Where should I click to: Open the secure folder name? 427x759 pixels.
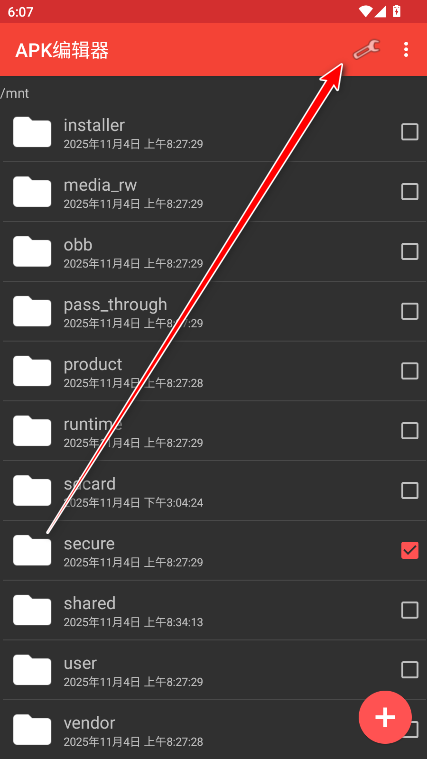coord(89,544)
